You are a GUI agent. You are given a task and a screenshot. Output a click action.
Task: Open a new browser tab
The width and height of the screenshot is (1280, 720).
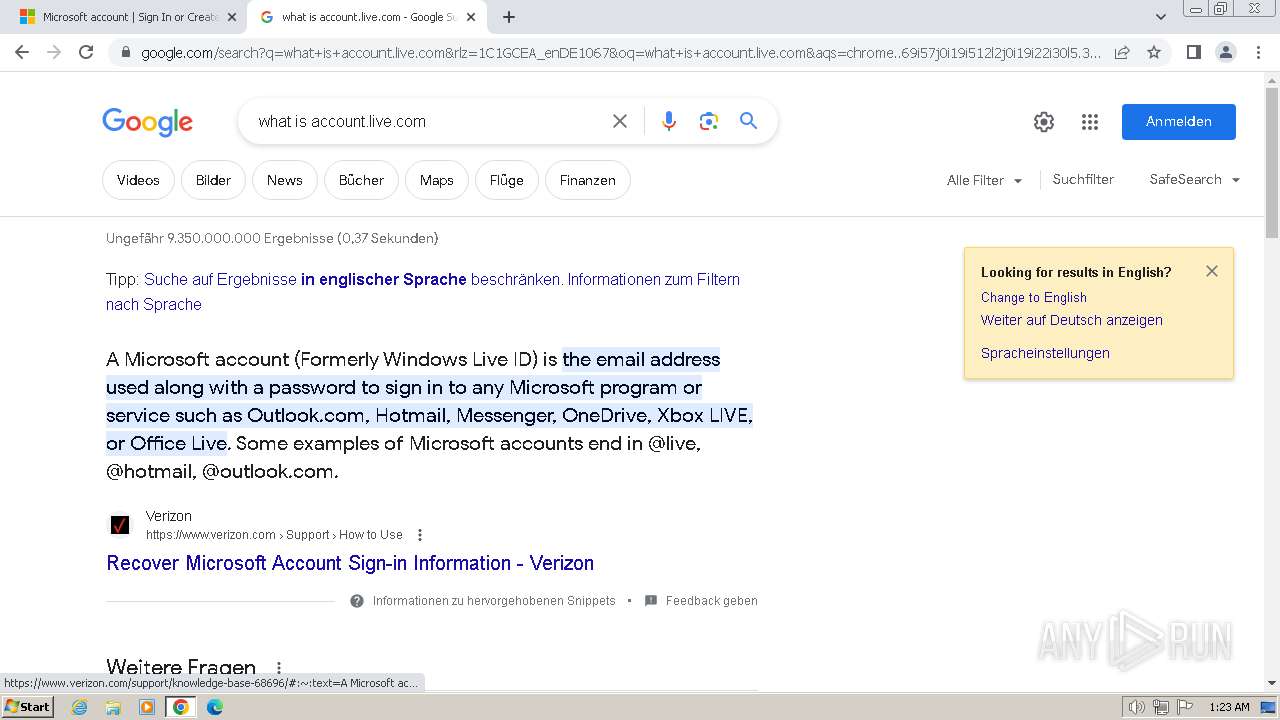509,17
